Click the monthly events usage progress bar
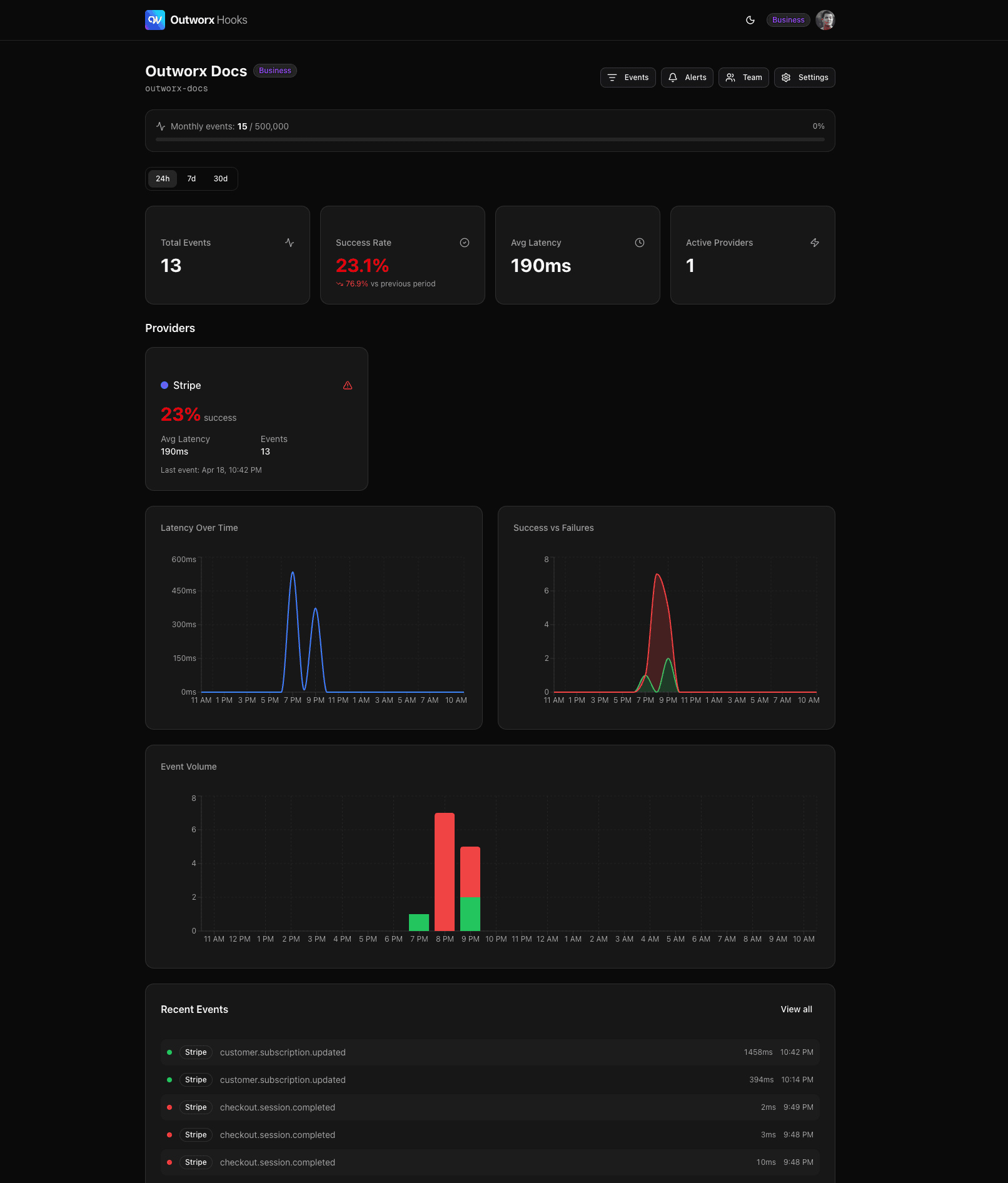 pyautogui.click(x=490, y=139)
